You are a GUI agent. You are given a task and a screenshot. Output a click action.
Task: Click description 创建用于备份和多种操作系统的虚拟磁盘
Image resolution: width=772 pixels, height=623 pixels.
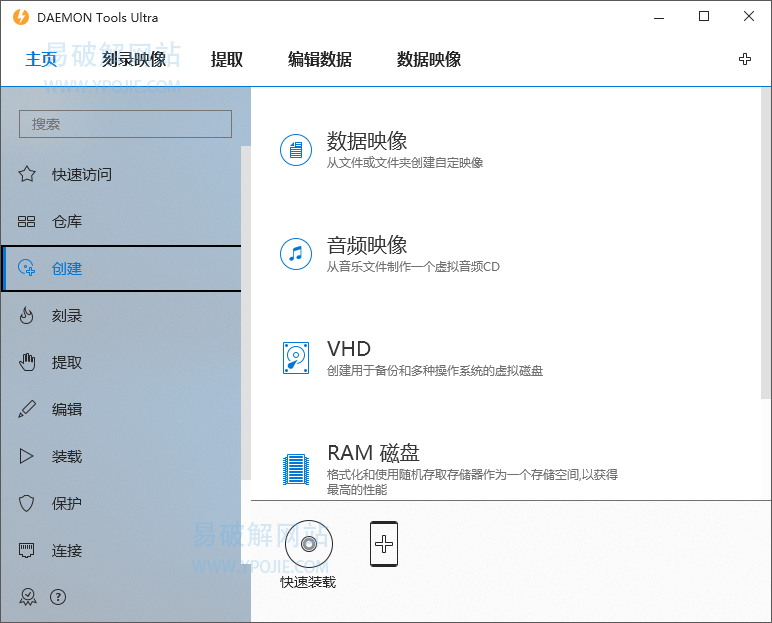click(x=435, y=370)
